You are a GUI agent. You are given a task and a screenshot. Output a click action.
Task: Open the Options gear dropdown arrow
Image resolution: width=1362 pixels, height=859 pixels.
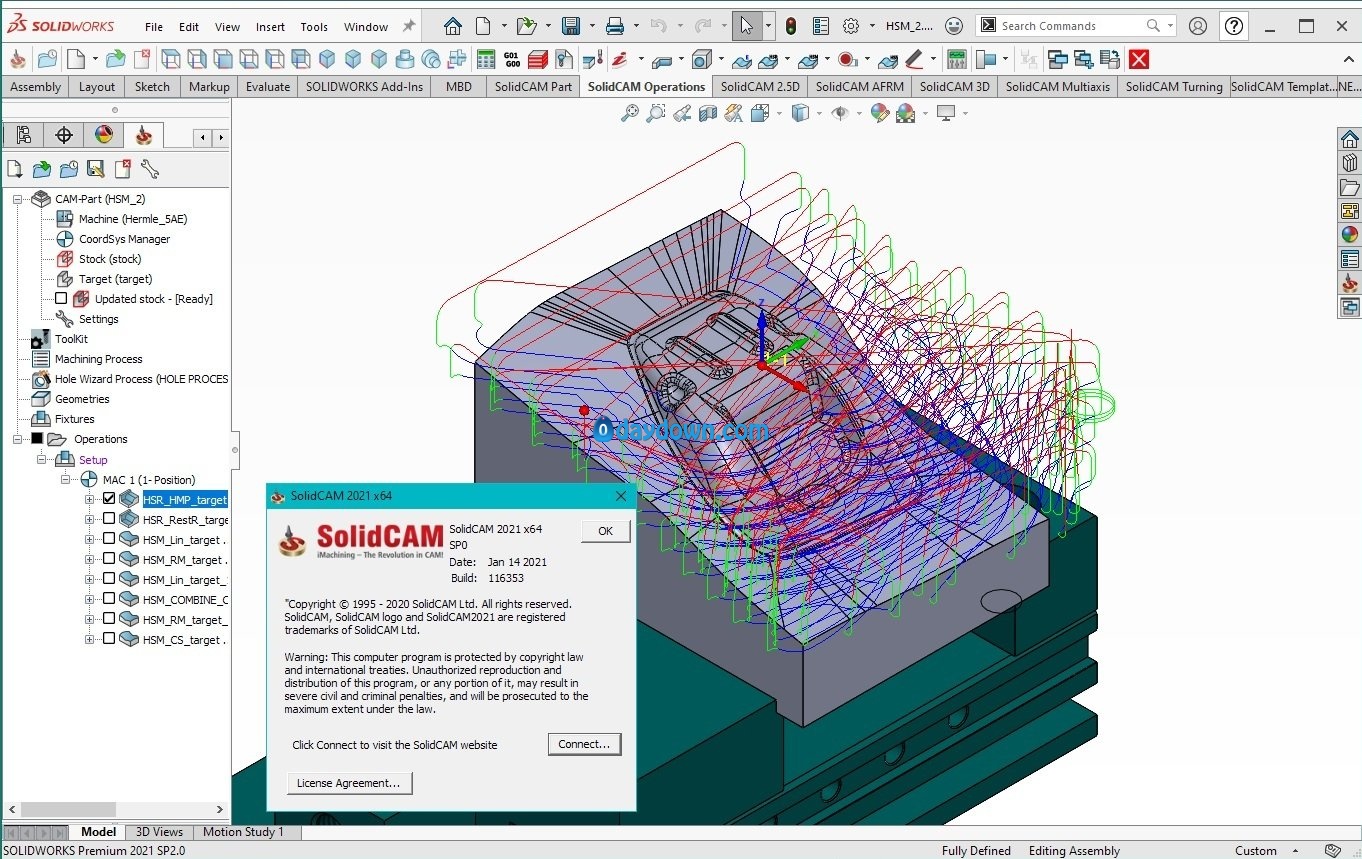(x=872, y=26)
